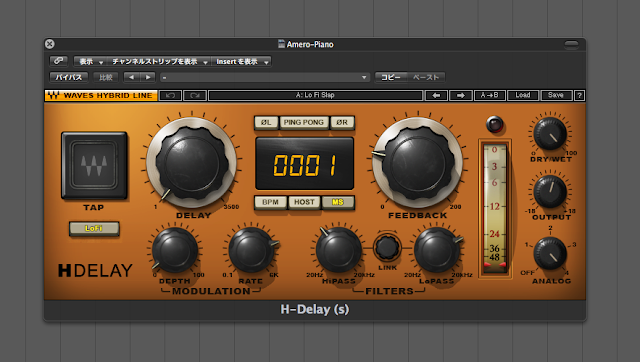This screenshot has height=362, width=640.
Task: Click the 0001 delay time display
Action: click(x=304, y=164)
